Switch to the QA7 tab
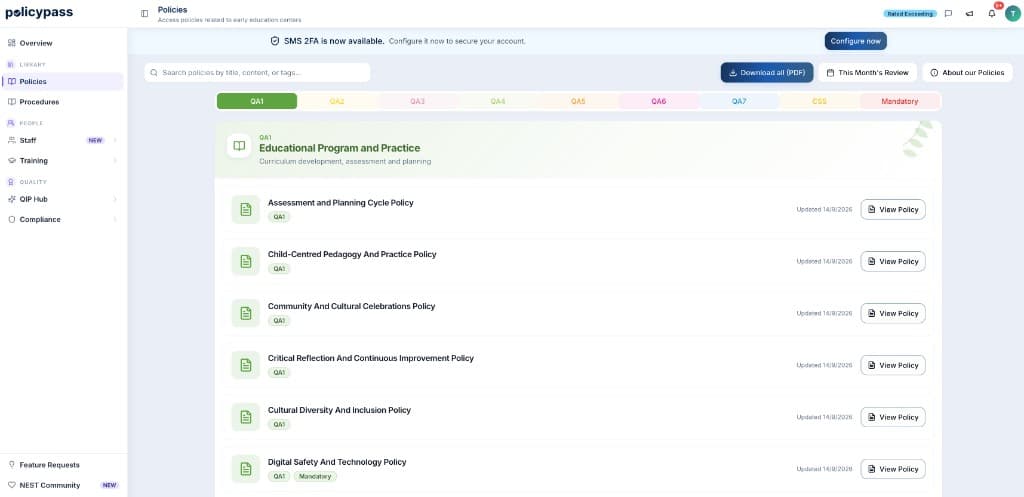The height and width of the screenshot is (497, 1024). coord(739,101)
